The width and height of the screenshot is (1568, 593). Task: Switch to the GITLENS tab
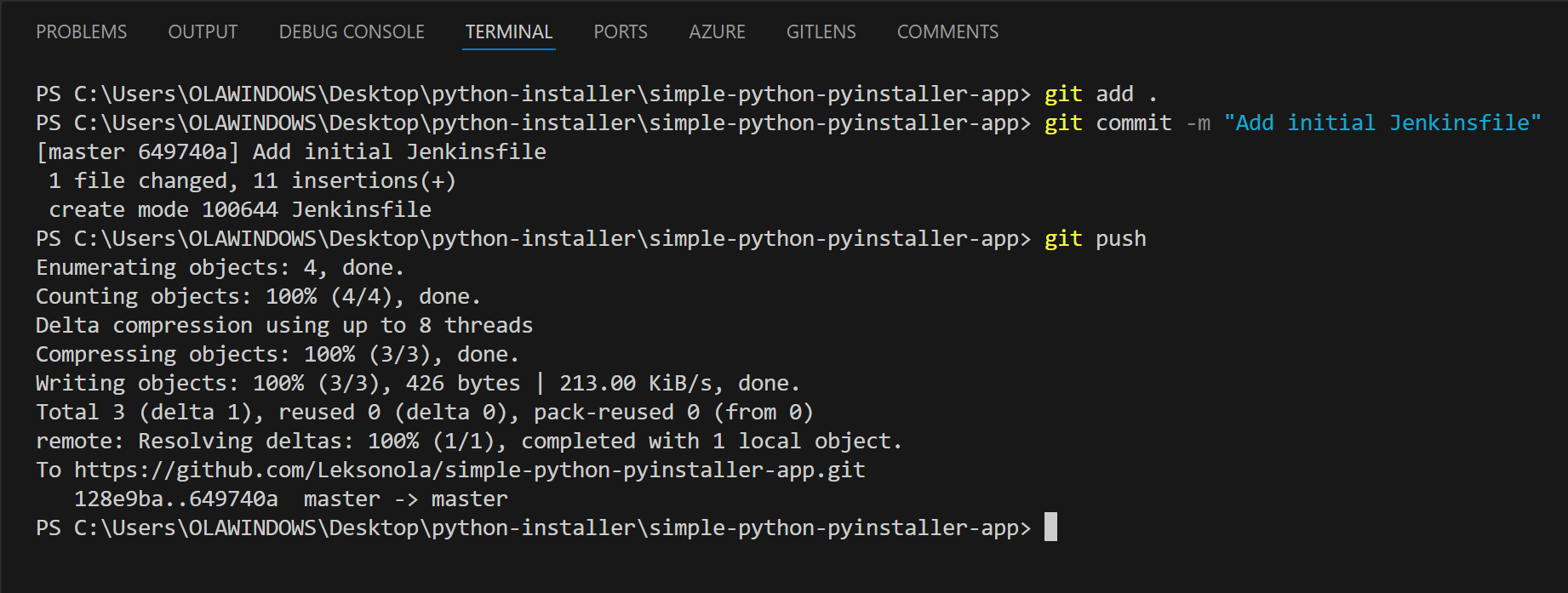tap(821, 32)
